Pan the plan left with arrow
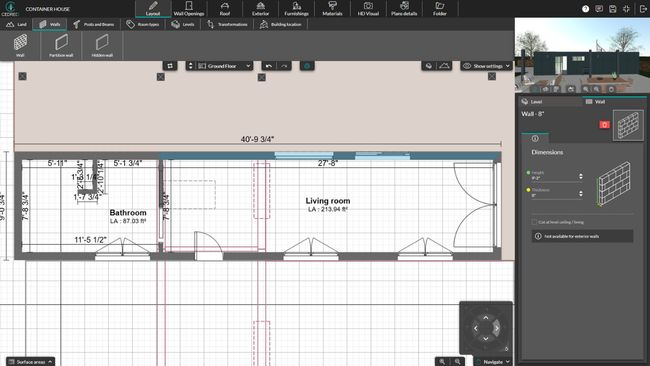The image size is (650, 366). coord(475,328)
